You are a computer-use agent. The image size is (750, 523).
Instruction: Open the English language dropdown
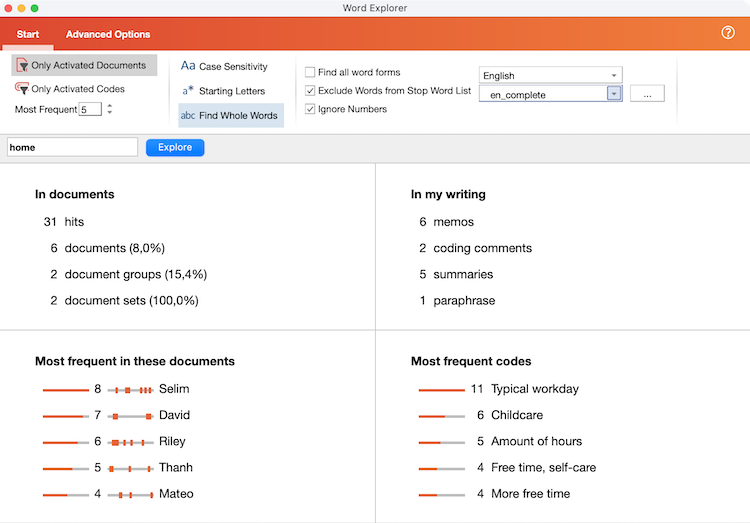pos(550,75)
